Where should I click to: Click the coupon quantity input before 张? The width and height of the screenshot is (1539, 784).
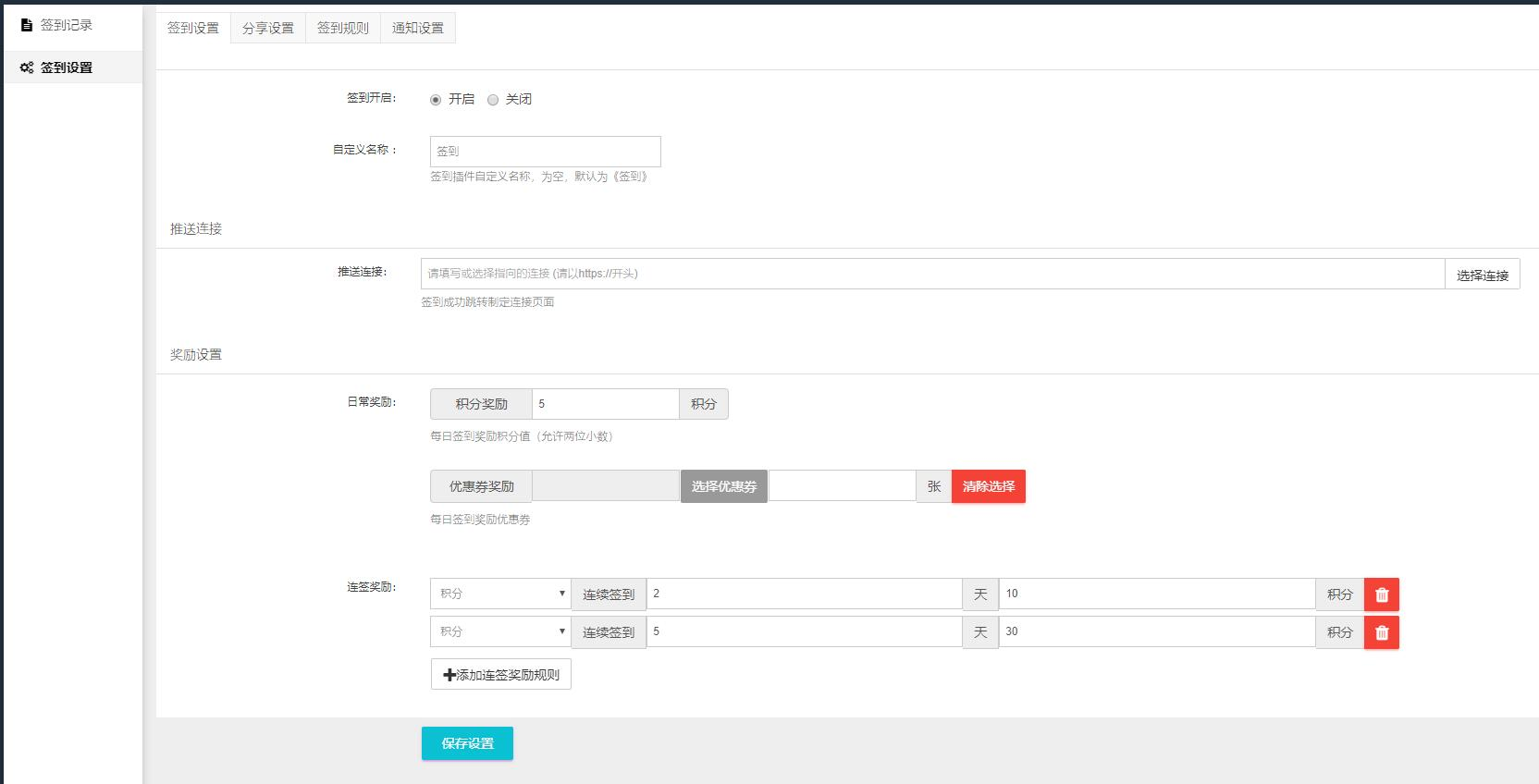tap(842, 485)
